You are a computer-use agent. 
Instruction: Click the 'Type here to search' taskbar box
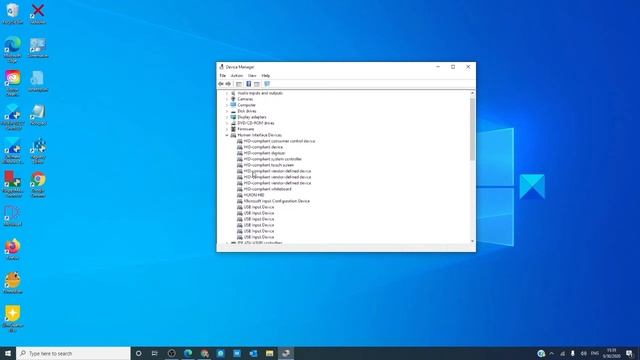(73, 353)
